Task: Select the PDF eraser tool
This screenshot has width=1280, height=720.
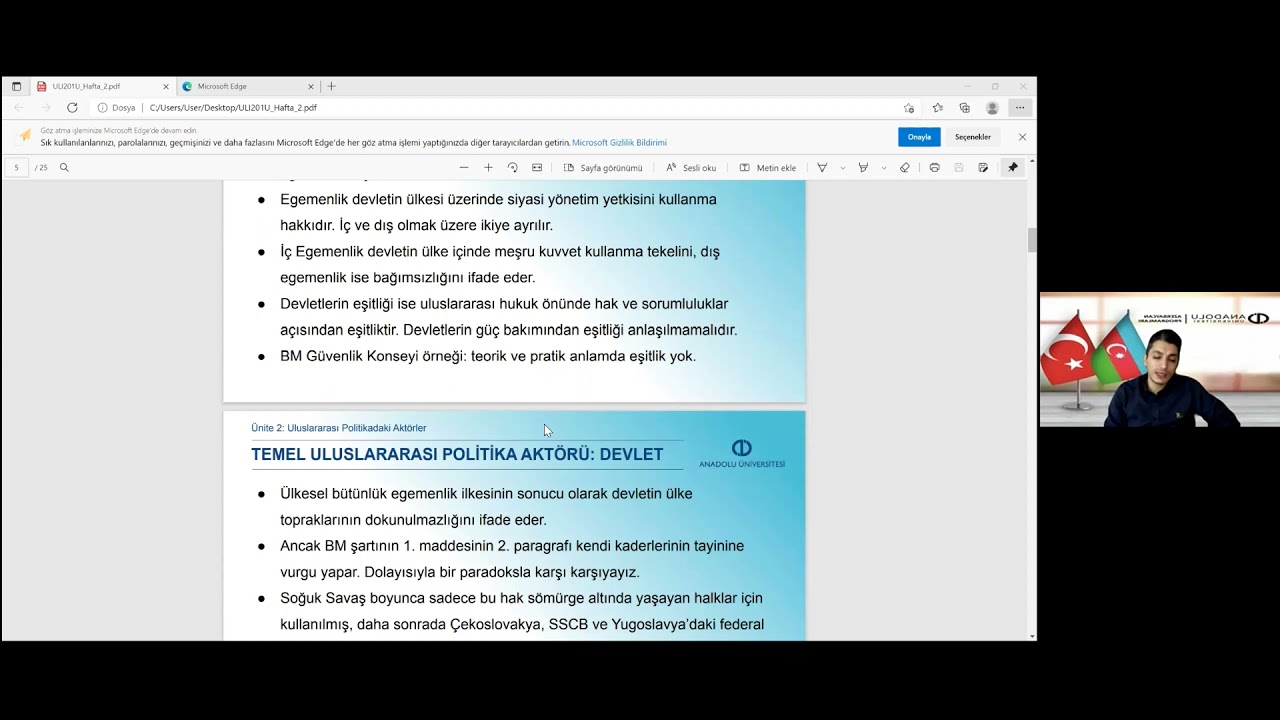Action: click(x=905, y=168)
